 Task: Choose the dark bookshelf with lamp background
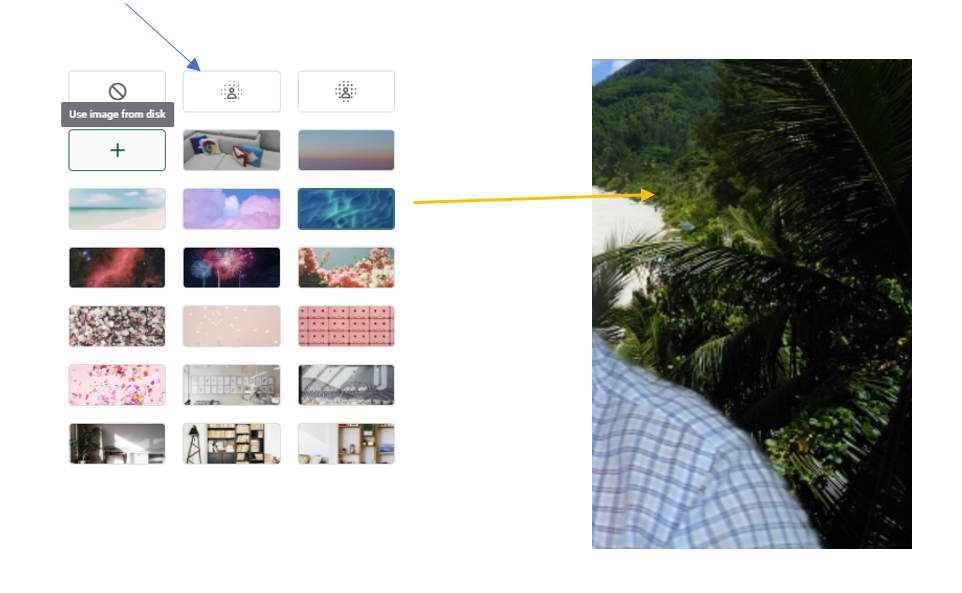point(231,443)
